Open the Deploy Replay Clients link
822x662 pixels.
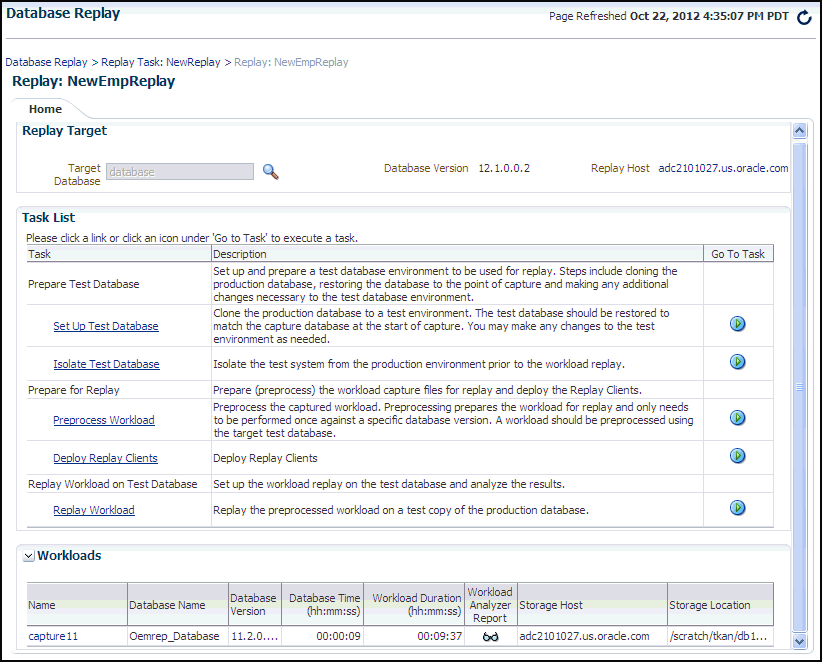click(x=105, y=458)
